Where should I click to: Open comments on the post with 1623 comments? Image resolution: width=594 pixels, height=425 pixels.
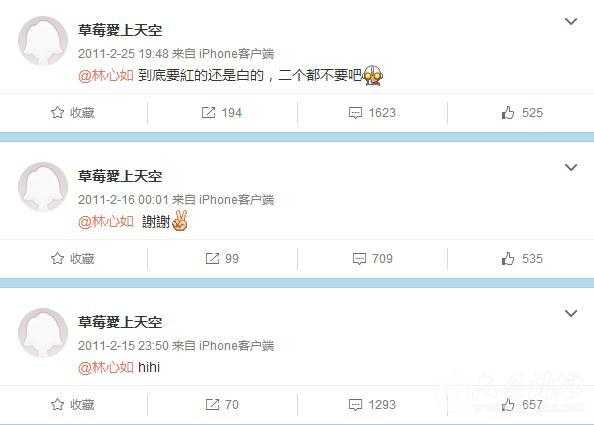coord(372,112)
